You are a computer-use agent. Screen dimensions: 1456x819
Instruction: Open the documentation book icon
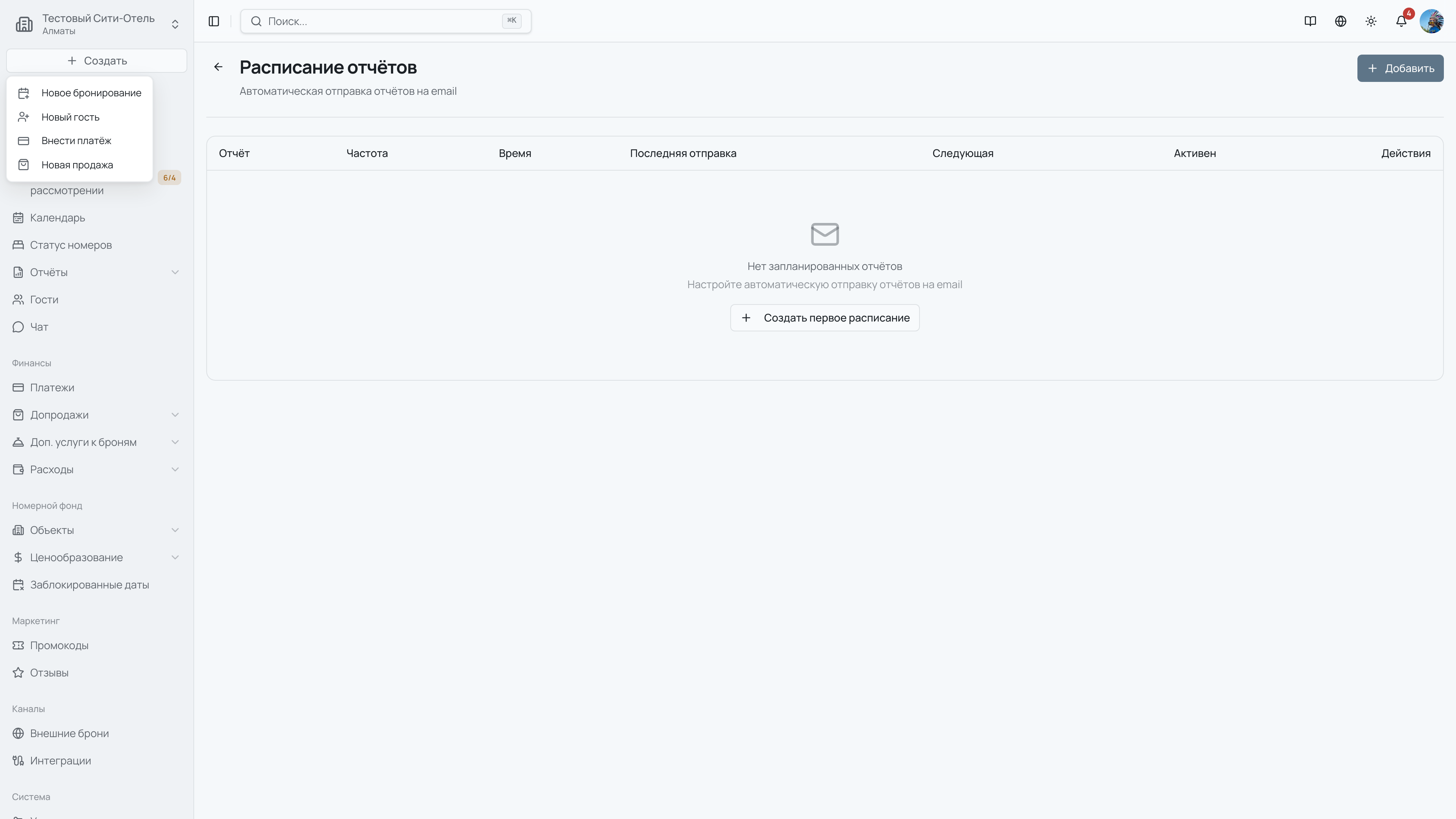tap(1310, 21)
